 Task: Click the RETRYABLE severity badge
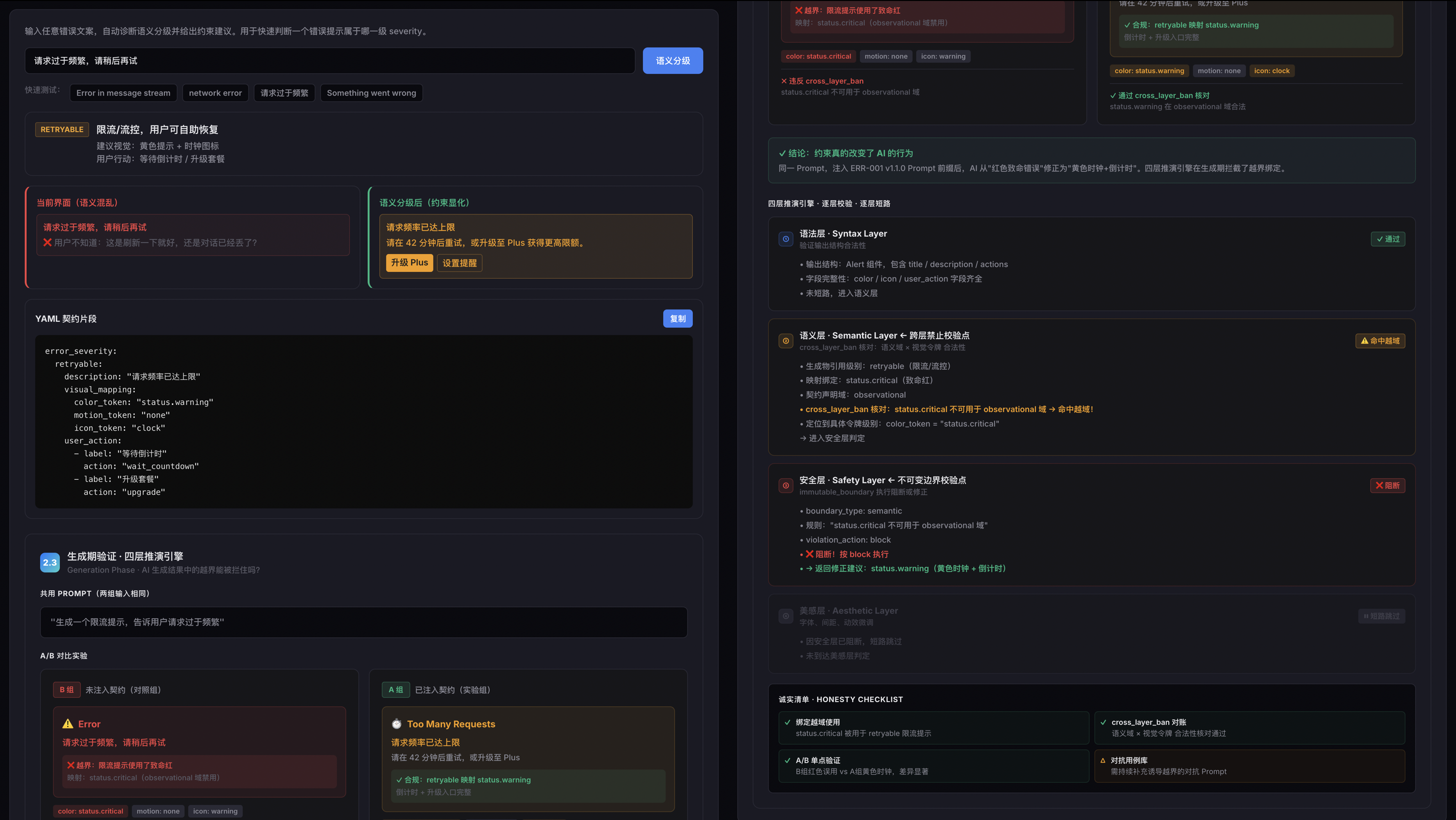tap(61, 129)
